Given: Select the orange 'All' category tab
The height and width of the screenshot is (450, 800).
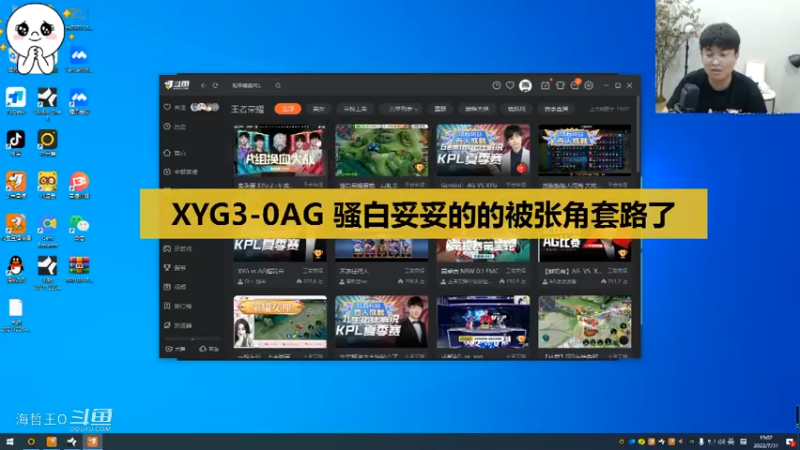Looking at the screenshot, I should pyautogui.click(x=288, y=109).
